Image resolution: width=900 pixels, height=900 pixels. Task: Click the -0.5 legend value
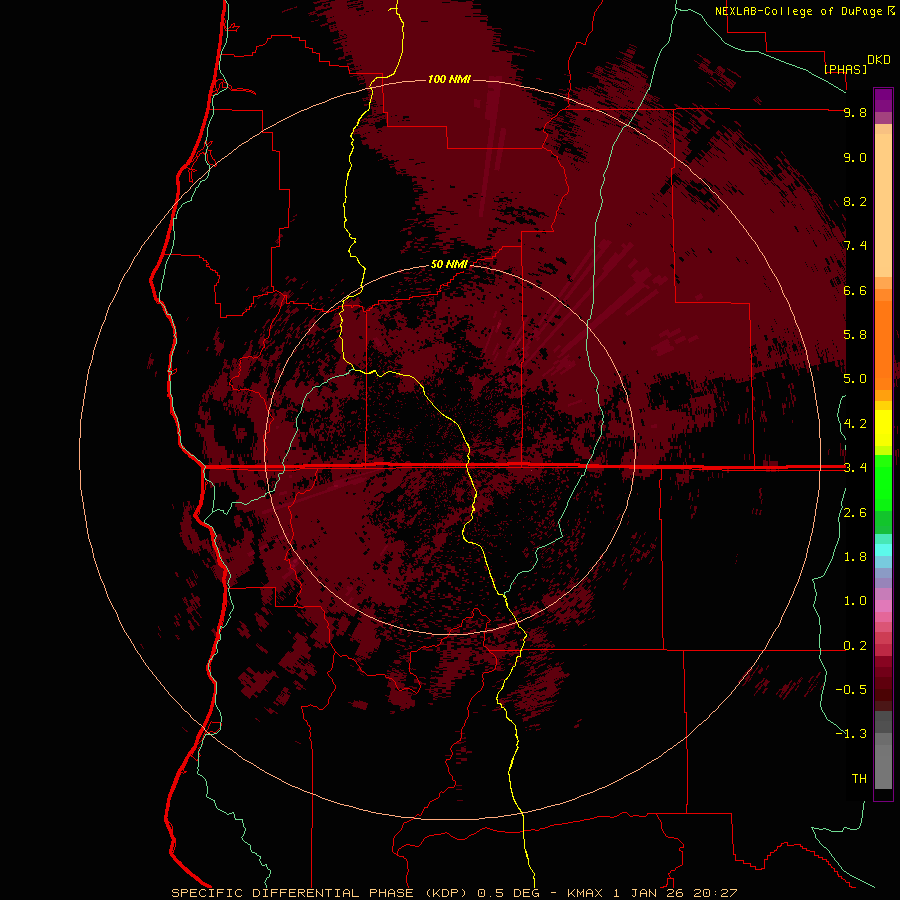pyautogui.click(x=851, y=690)
